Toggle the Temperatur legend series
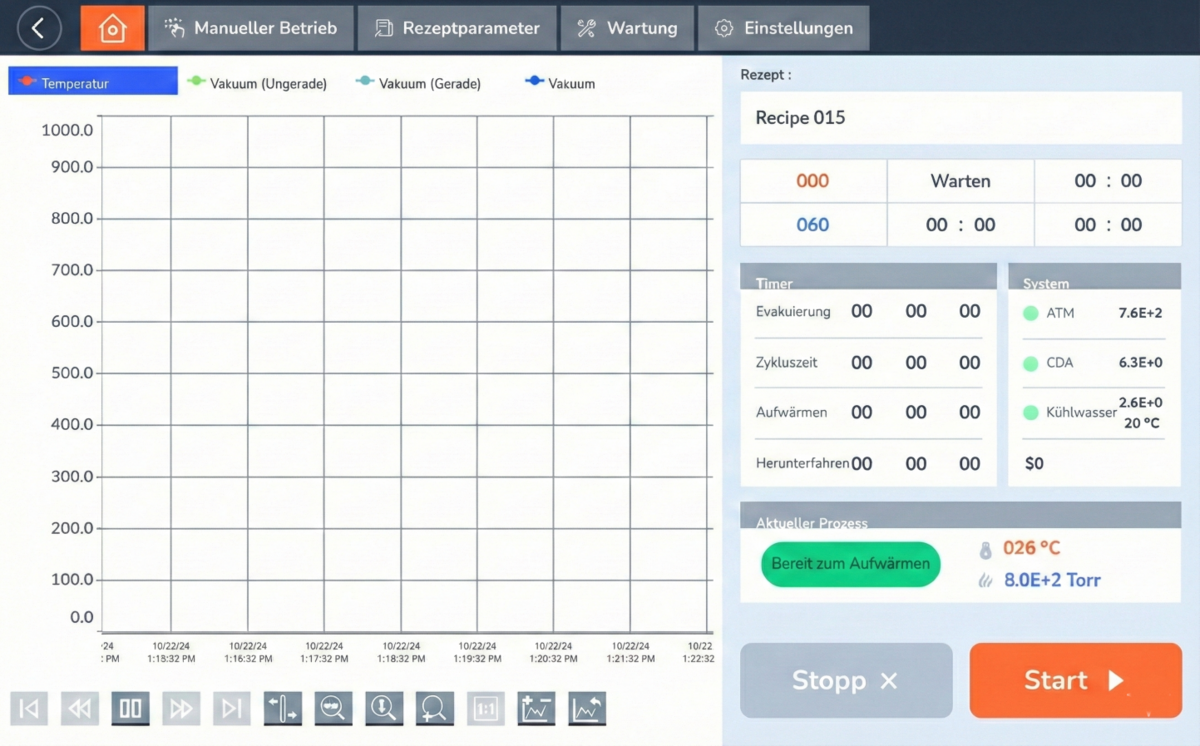The width and height of the screenshot is (1200, 746). [x=92, y=83]
